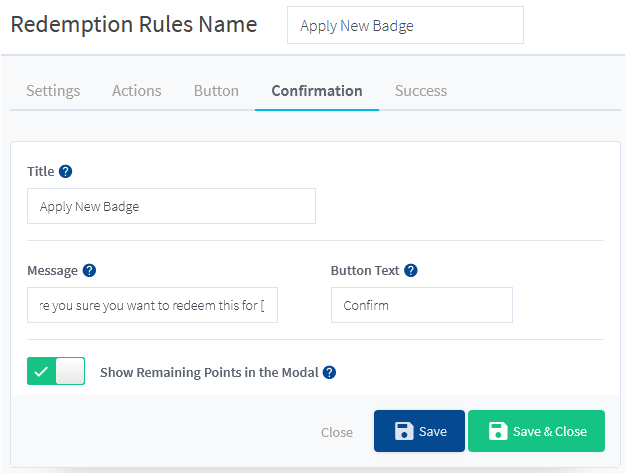The height and width of the screenshot is (473, 625).
Task: Select the Confirmation tab
Action: 317,91
